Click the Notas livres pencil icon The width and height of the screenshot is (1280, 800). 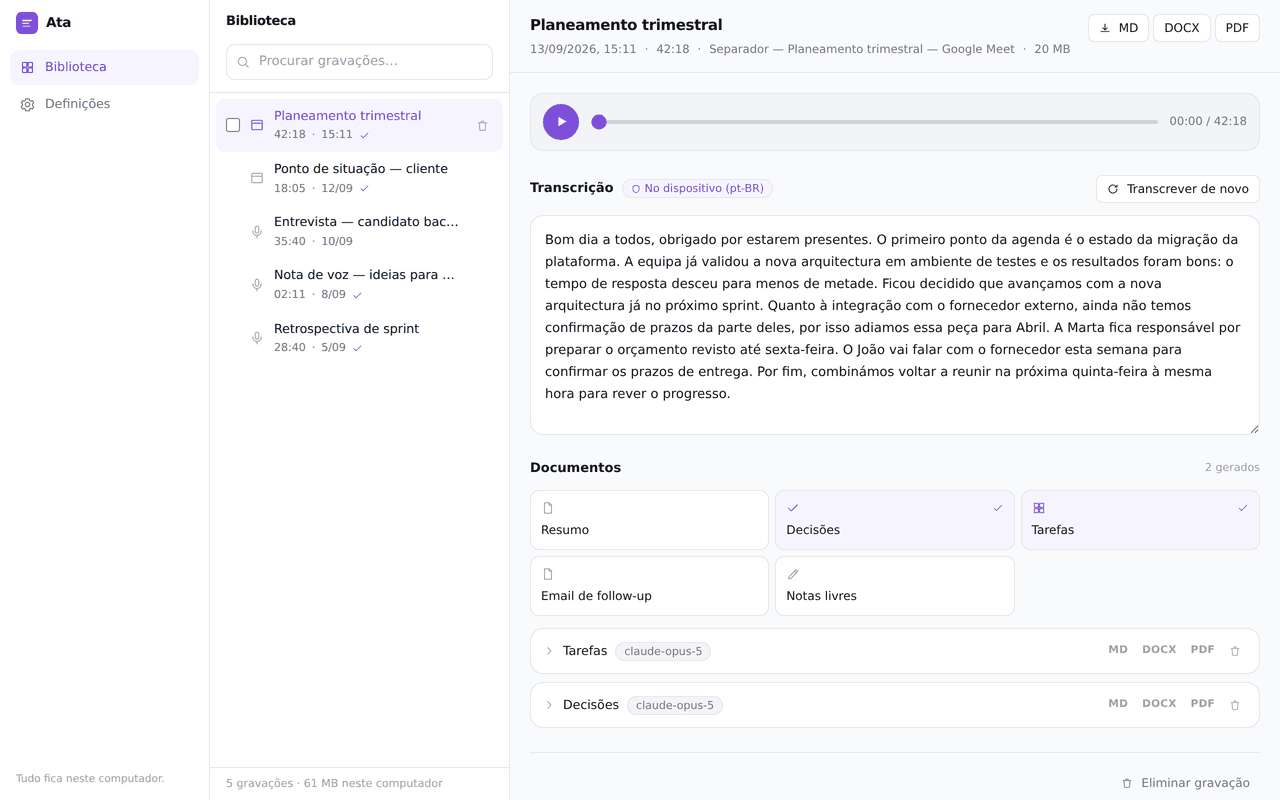pos(793,574)
